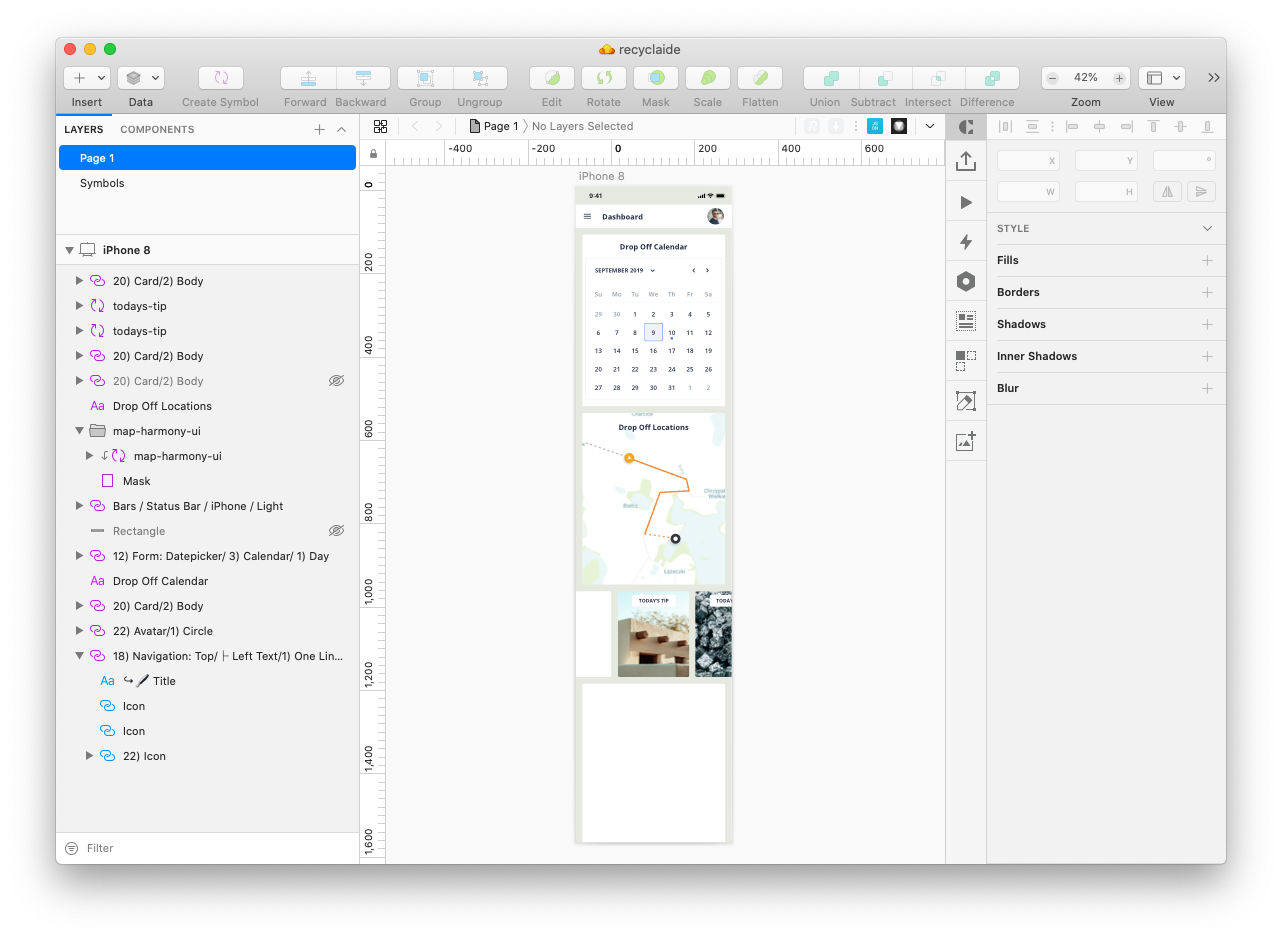Select the Rotate tool in toolbar
Screen dimensions: 1282x938
604,78
